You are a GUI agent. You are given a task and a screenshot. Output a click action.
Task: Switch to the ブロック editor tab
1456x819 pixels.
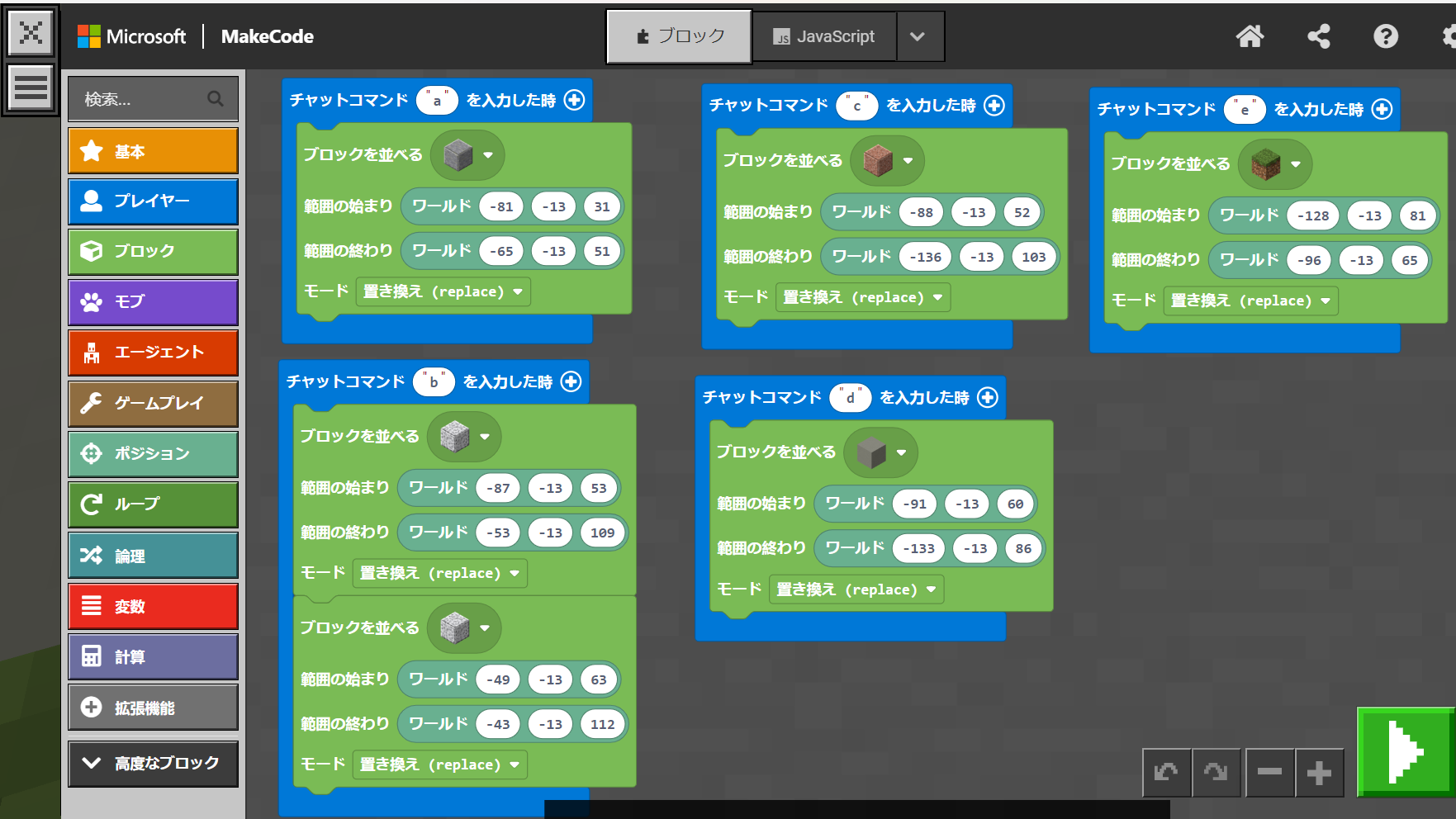(x=679, y=36)
